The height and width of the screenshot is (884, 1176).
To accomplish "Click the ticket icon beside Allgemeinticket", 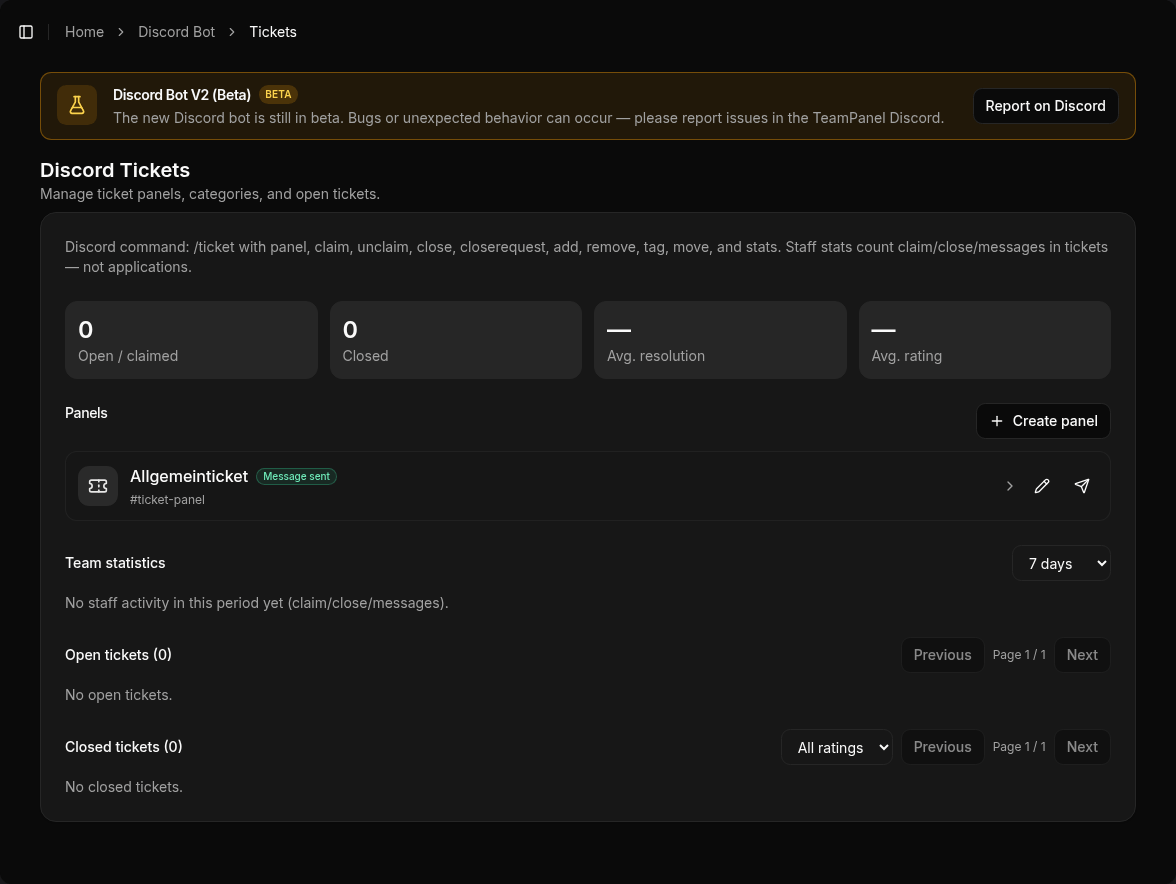I will pyautogui.click(x=98, y=486).
